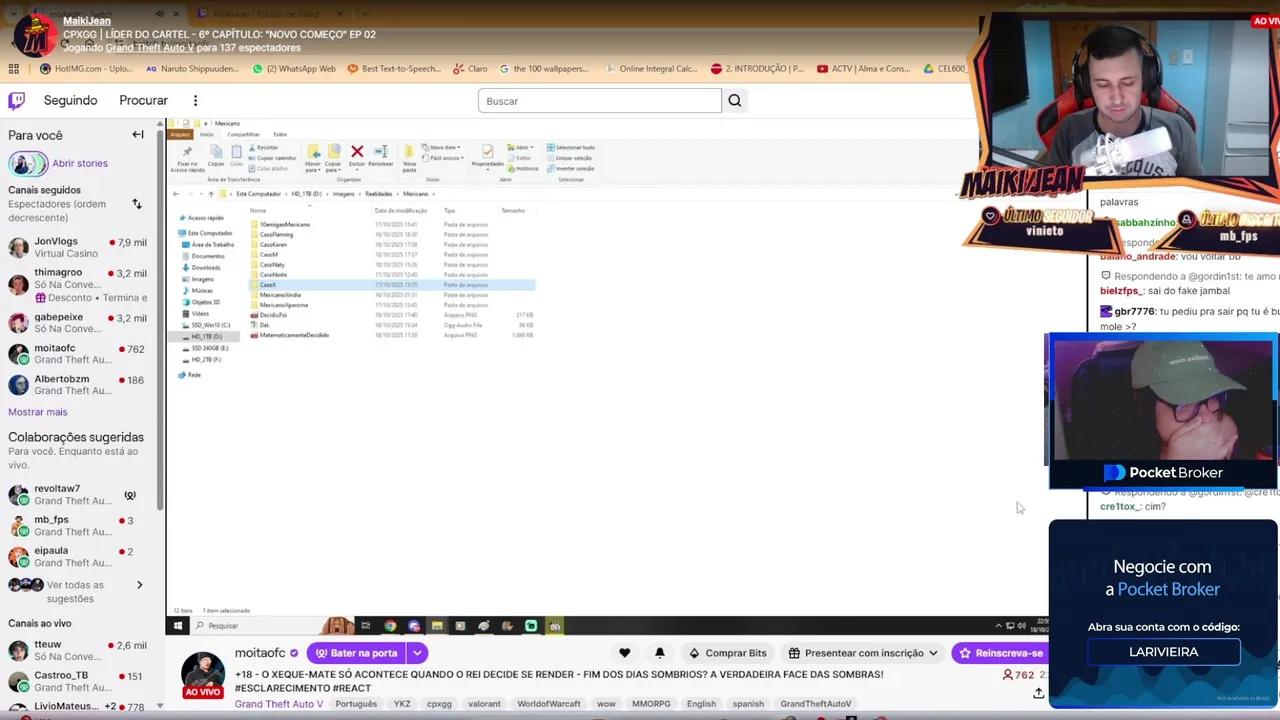Click Fixar no Acesso rápido icon
Screen dimensions: 1280x720
click(187, 151)
